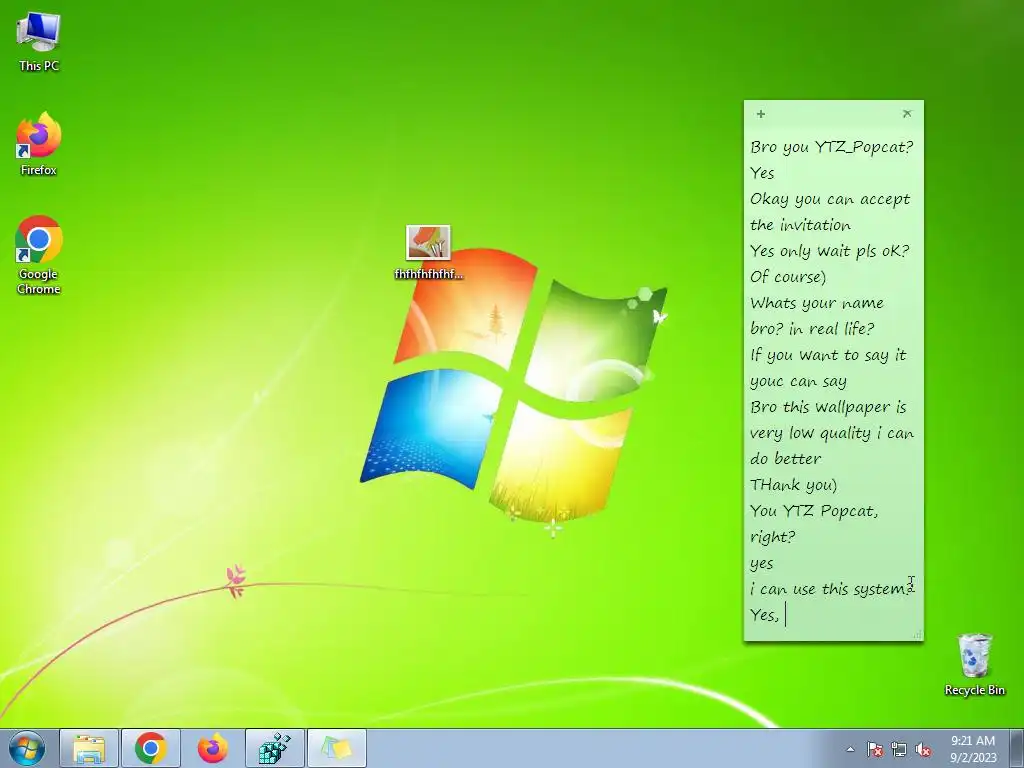Click the sticky note resize grip corner
1024x768 pixels.
coord(918,634)
